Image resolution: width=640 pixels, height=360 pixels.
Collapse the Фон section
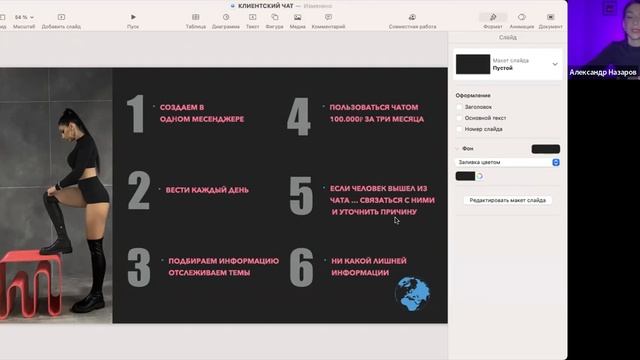click(457, 149)
